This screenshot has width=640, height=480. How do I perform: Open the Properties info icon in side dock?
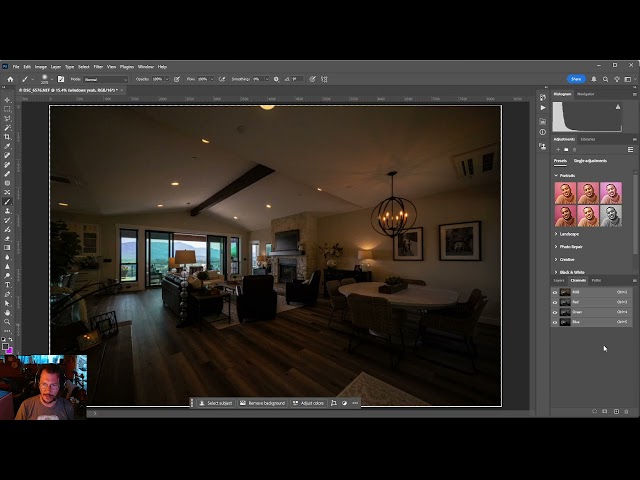pos(542,132)
